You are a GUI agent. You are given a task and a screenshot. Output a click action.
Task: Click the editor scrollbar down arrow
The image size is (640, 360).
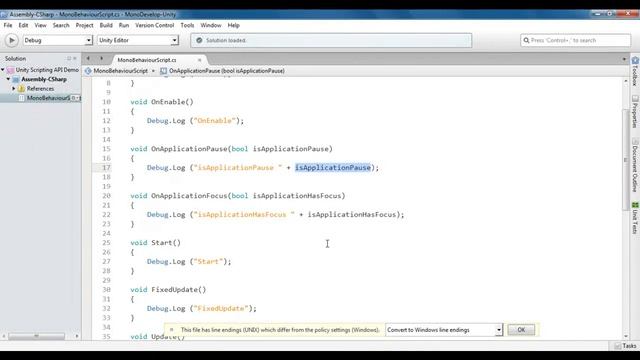626,336
